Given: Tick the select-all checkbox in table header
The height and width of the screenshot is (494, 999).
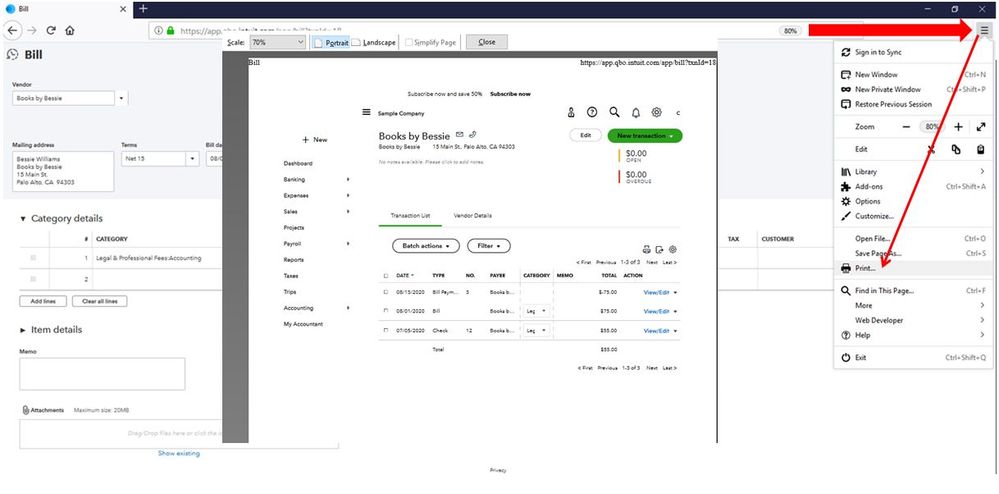Looking at the screenshot, I should (x=385, y=275).
